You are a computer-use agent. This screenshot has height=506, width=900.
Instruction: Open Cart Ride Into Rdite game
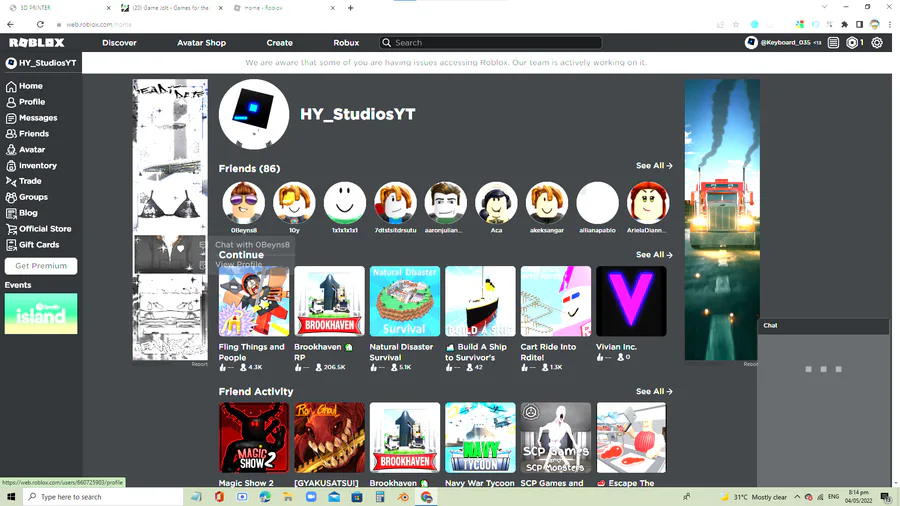[x=556, y=301]
